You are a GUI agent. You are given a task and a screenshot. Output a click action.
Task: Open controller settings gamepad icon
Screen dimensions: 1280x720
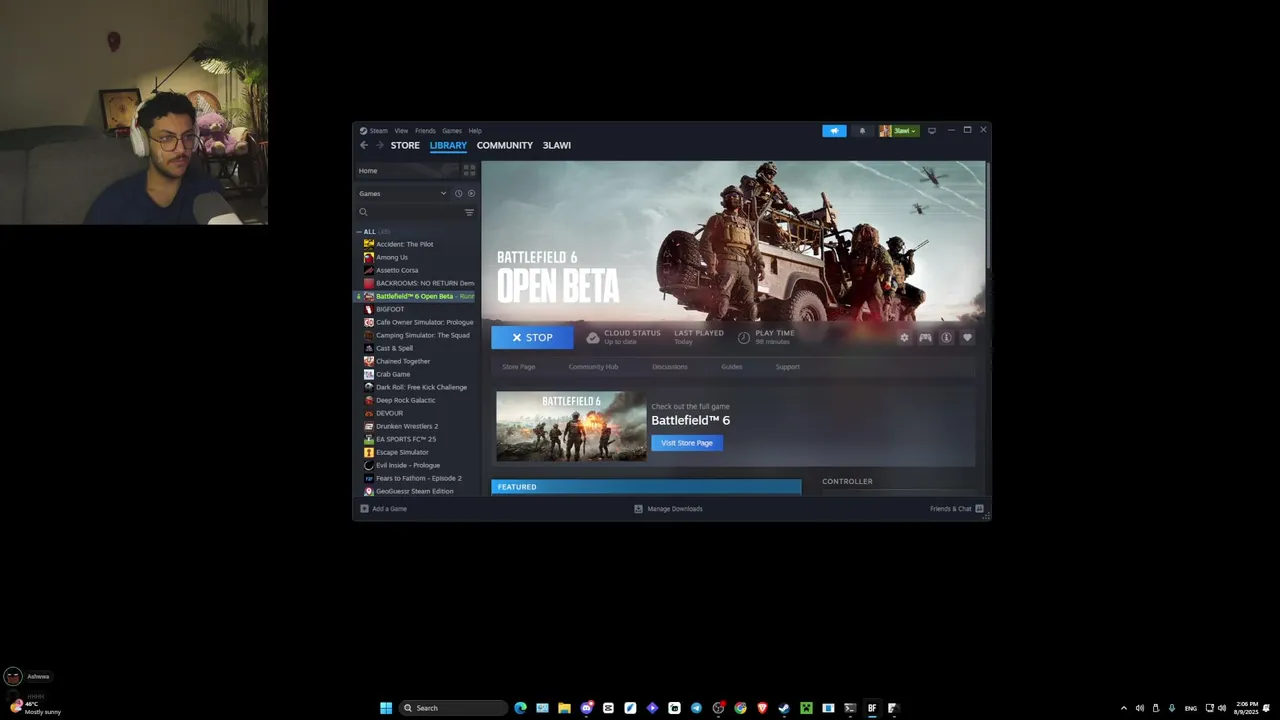(925, 338)
